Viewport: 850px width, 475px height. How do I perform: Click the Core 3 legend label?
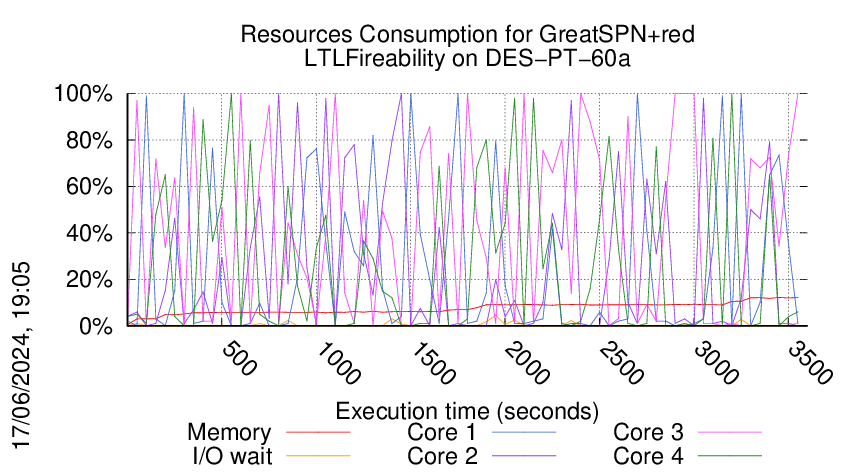point(648,432)
